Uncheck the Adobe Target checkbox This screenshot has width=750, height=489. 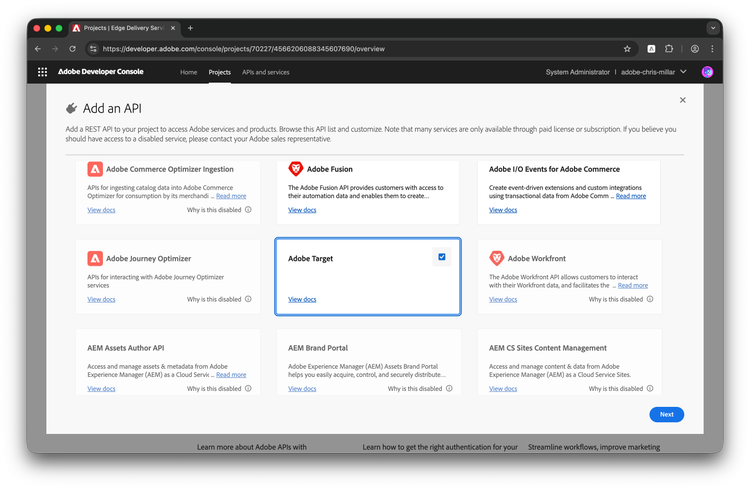tap(442, 257)
